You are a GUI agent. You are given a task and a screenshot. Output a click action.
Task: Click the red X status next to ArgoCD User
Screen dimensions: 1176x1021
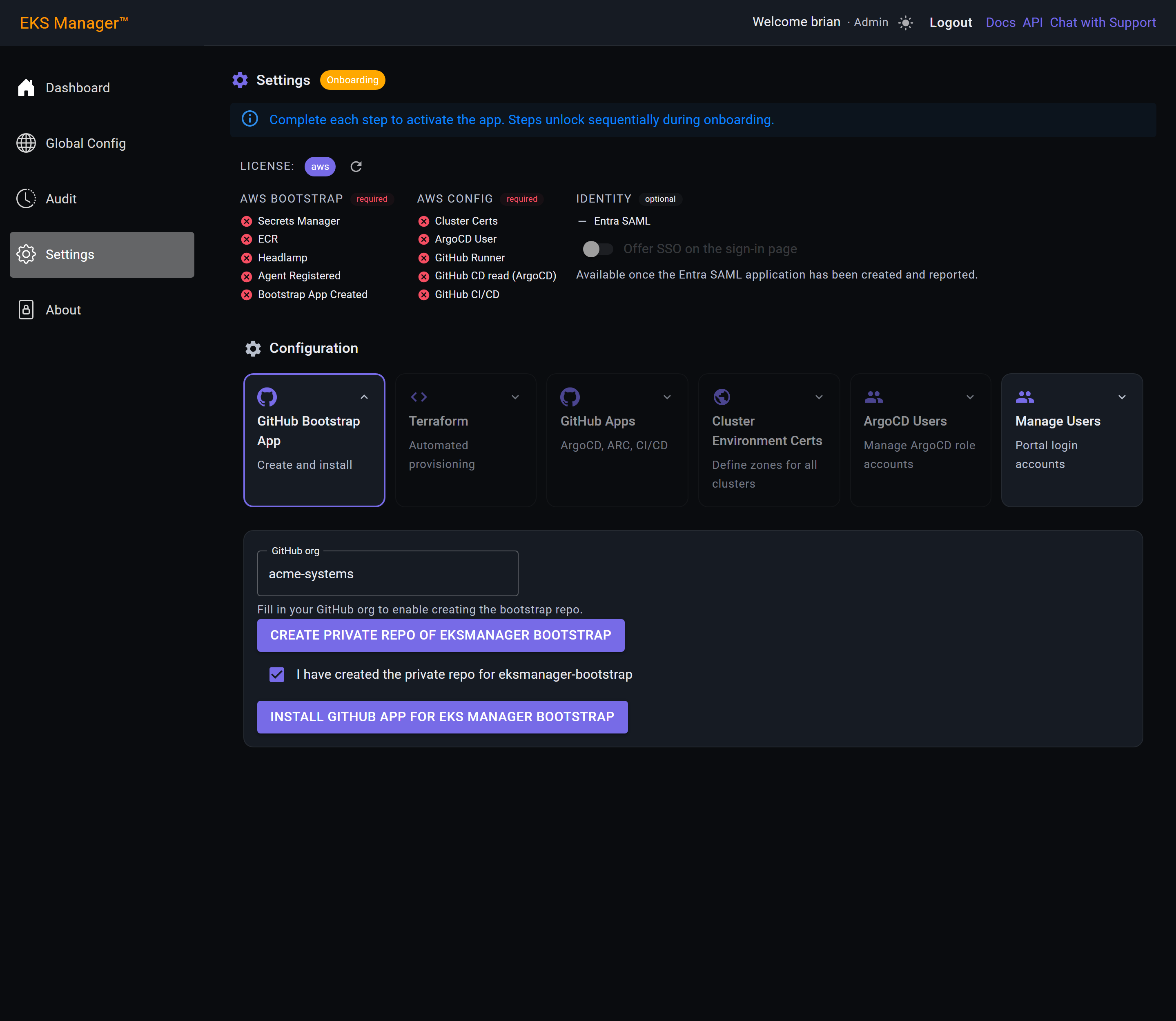(424, 239)
